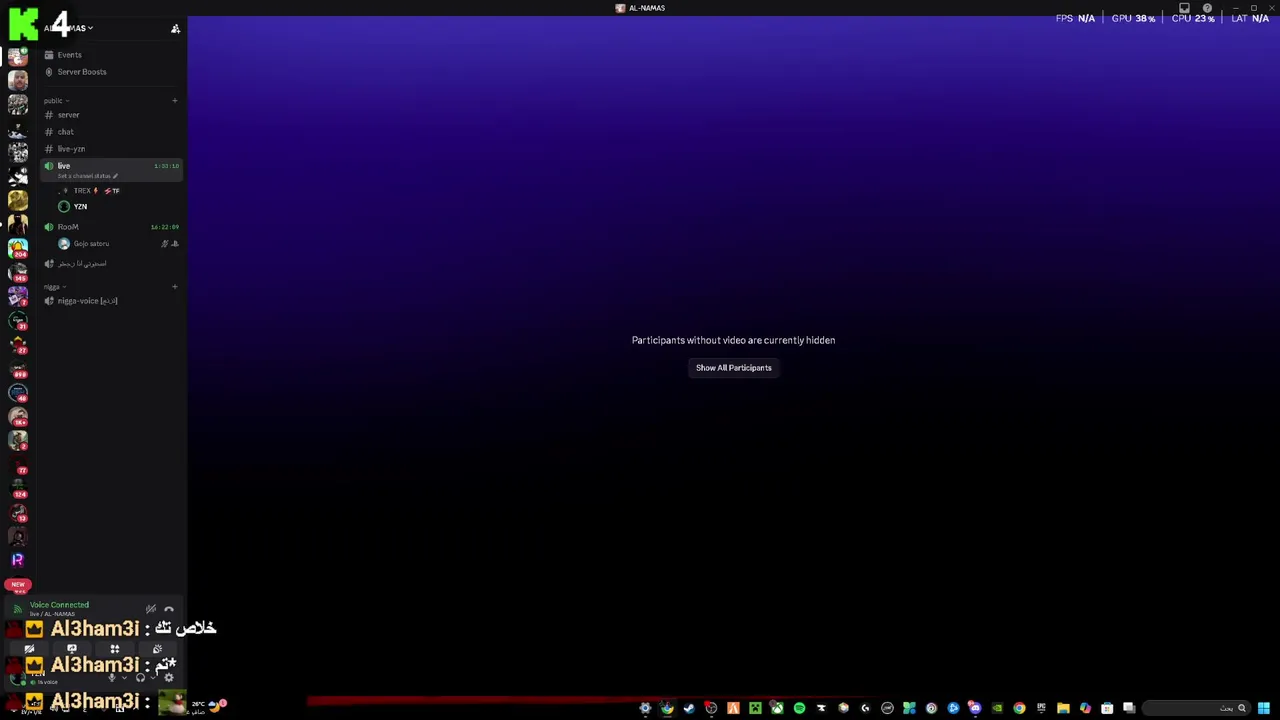Open the activities launcher icon
Image resolution: width=1280 pixels, height=720 pixels.
(115, 649)
